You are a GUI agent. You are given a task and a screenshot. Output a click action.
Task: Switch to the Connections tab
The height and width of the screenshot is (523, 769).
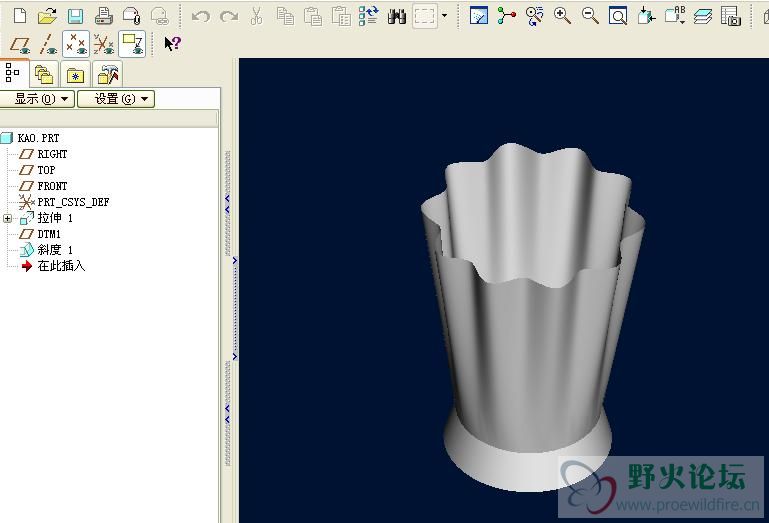[107, 75]
